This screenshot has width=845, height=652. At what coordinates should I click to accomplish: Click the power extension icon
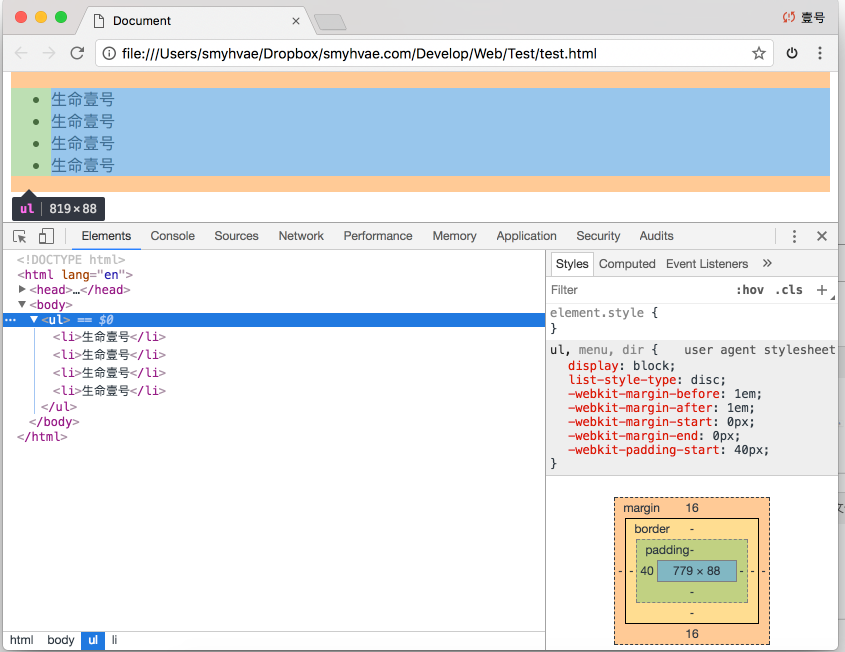pos(792,53)
